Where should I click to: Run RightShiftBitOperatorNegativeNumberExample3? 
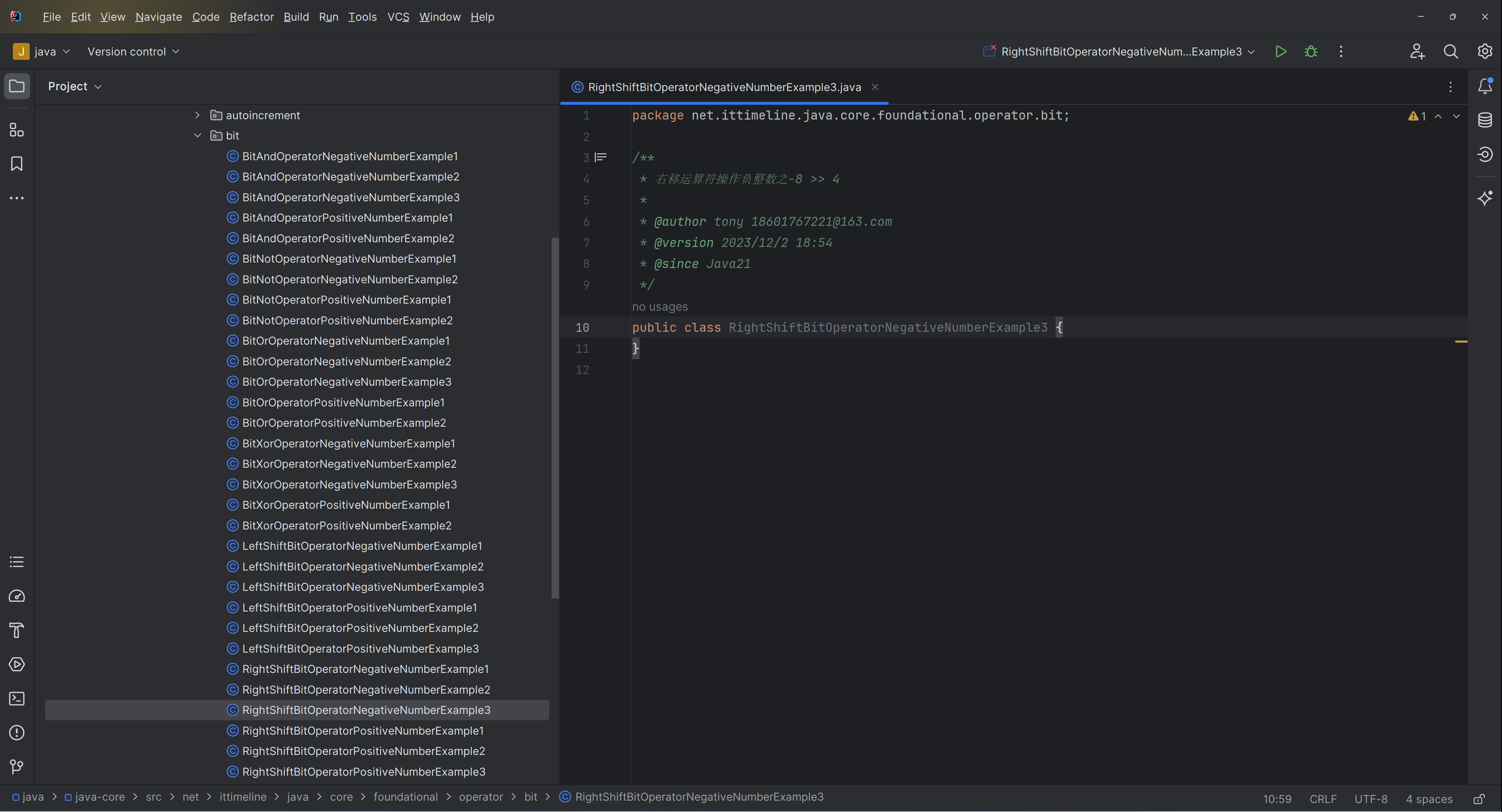pyautogui.click(x=1280, y=51)
